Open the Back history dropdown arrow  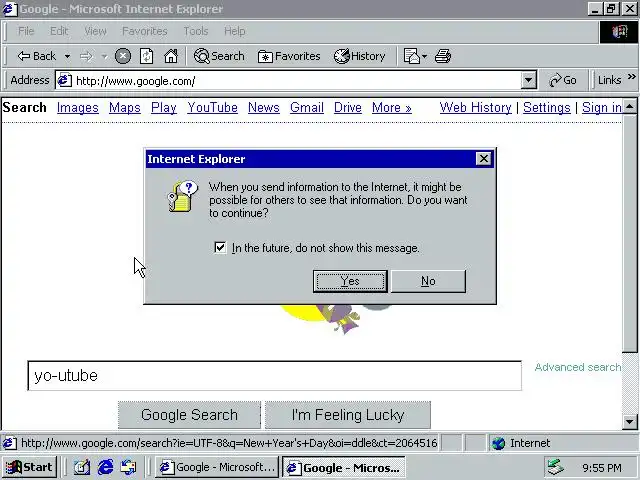tap(67, 56)
